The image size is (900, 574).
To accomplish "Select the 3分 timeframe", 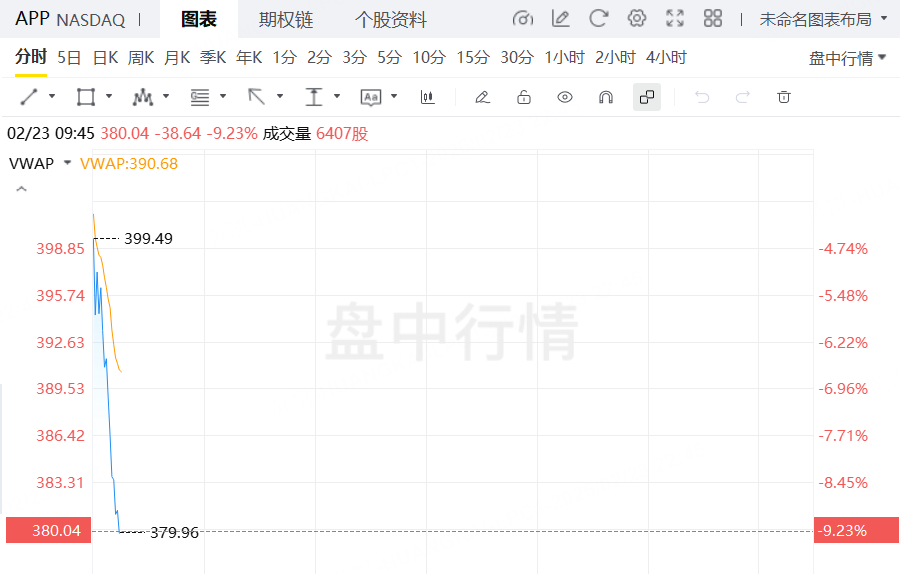I will click(x=355, y=57).
